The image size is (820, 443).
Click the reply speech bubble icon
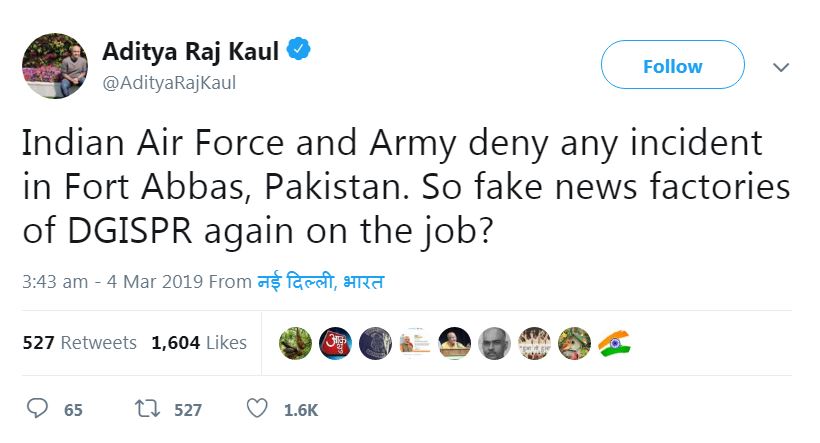38,409
